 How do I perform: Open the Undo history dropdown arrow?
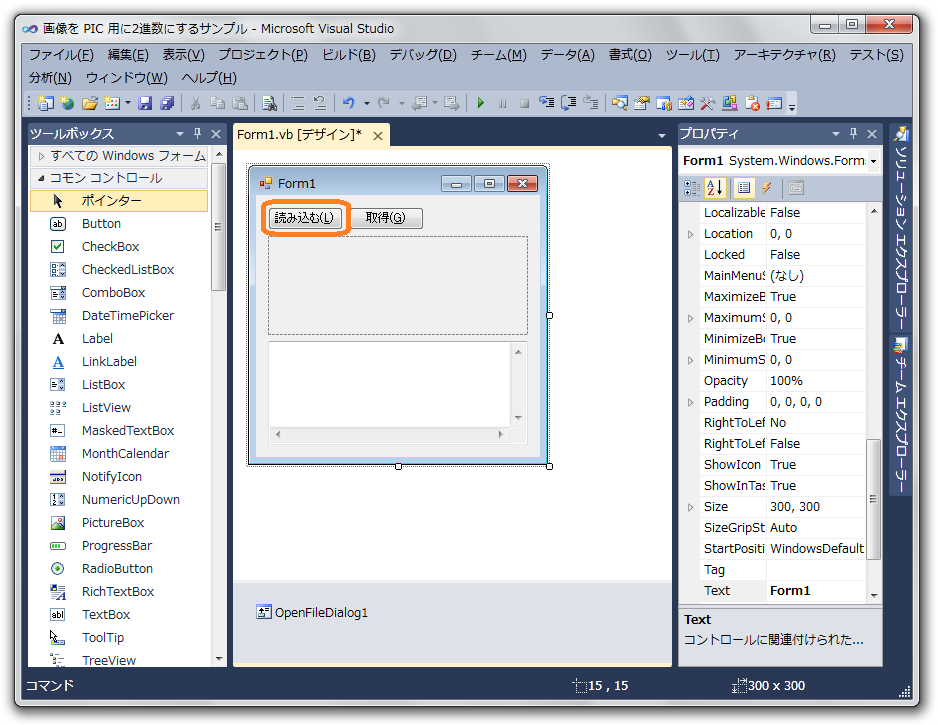click(367, 103)
